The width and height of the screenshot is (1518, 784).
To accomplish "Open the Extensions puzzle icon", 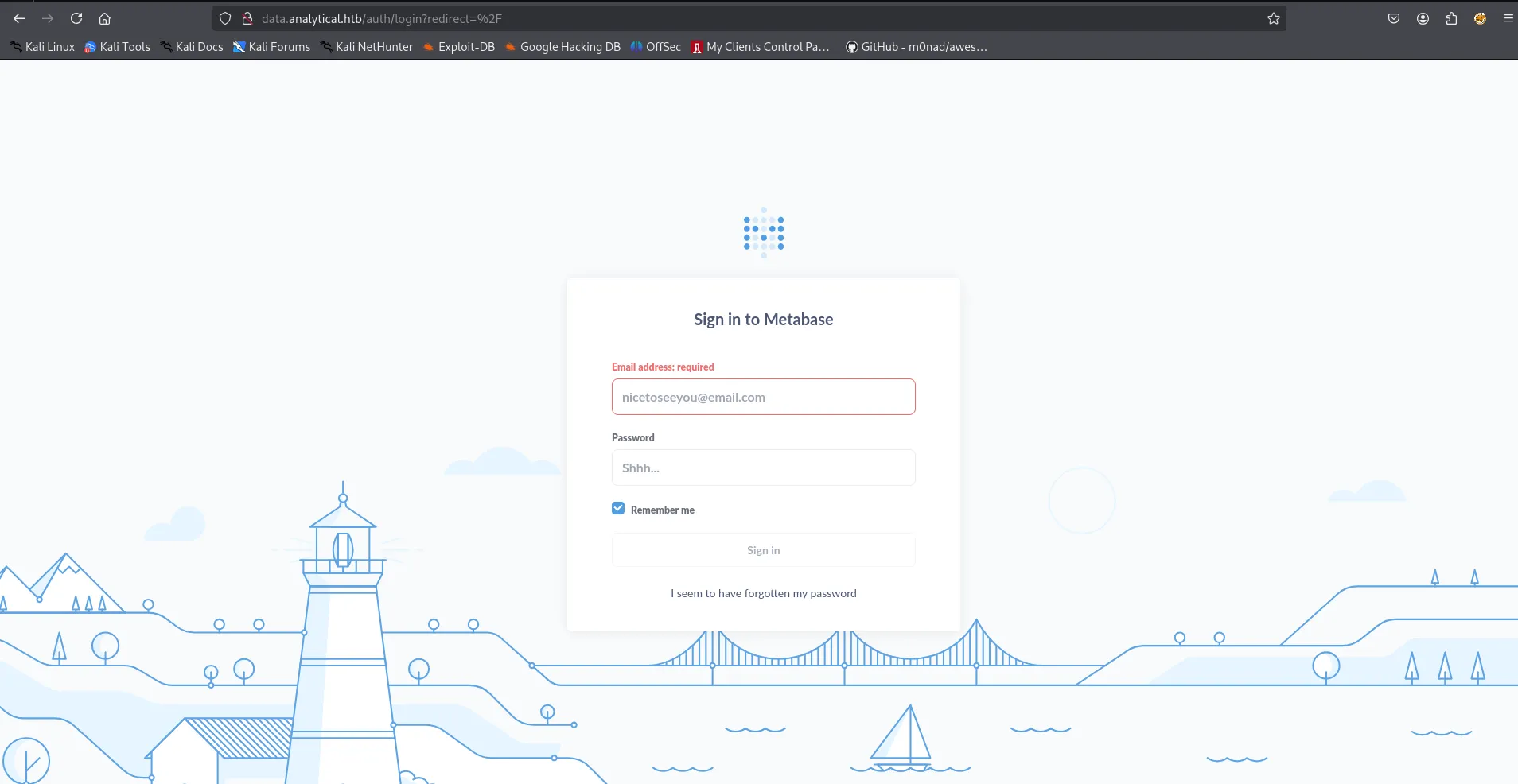I will 1451,18.
